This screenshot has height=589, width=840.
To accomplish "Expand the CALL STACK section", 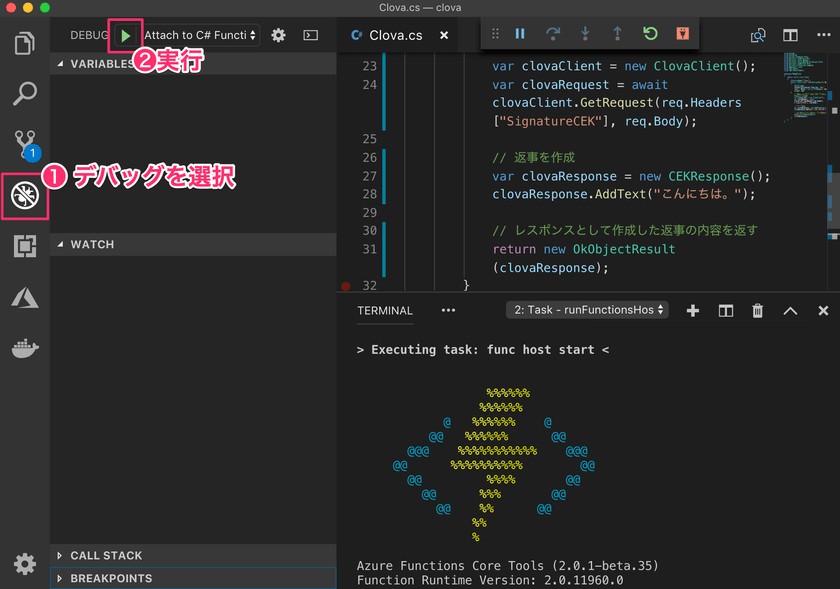I will [106, 555].
